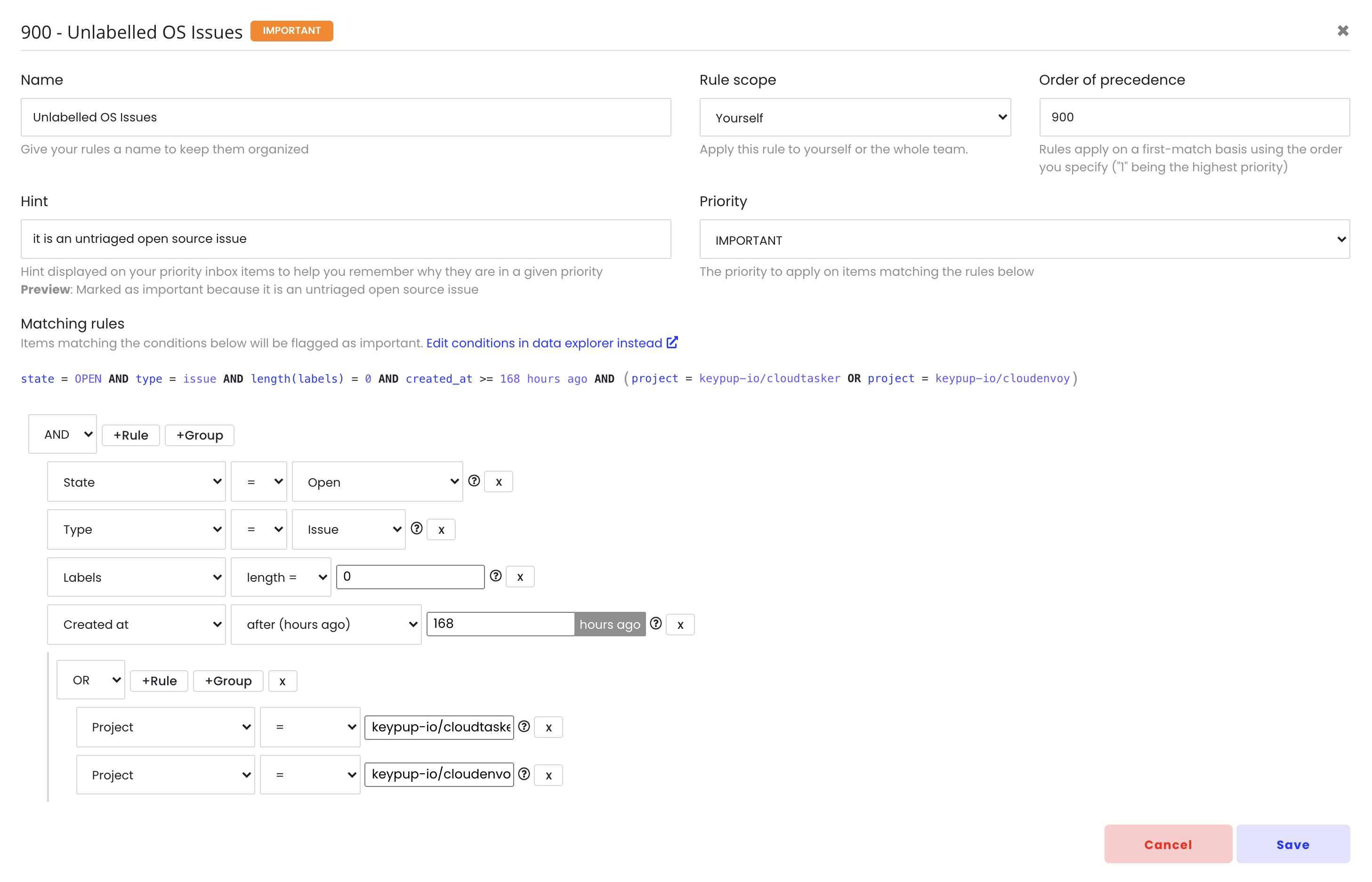The height and width of the screenshot is (882, 1372).
Task: Click the Hint input field
Action: pos(346,239)
